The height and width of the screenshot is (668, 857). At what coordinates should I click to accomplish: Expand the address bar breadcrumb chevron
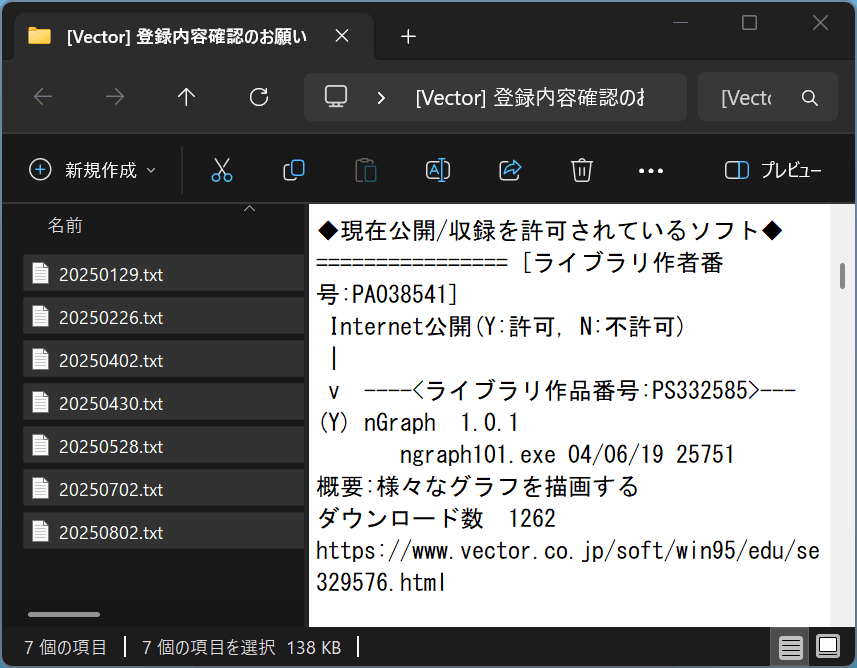381,98
